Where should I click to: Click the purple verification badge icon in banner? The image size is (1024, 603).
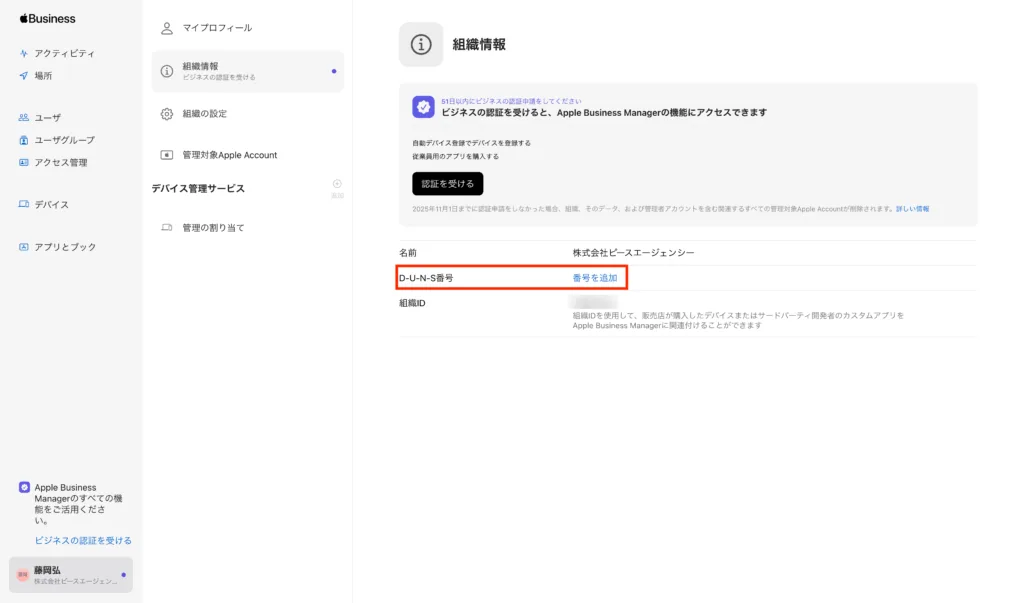[423, 107]
